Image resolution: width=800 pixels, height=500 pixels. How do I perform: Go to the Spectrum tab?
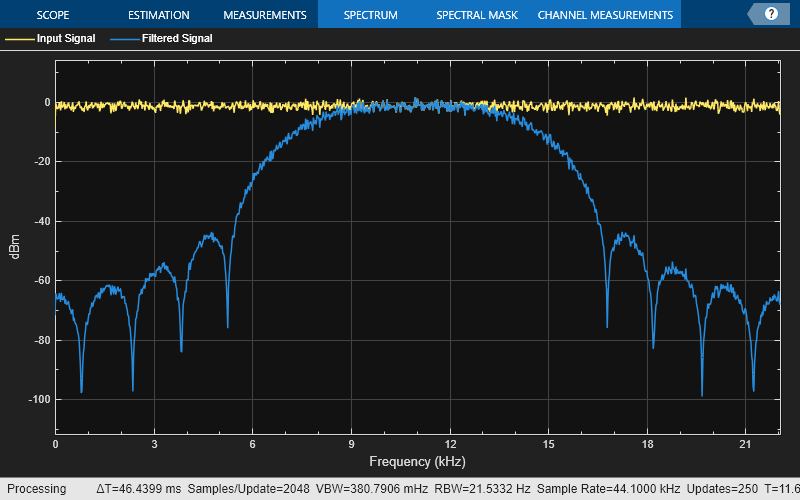370,15
